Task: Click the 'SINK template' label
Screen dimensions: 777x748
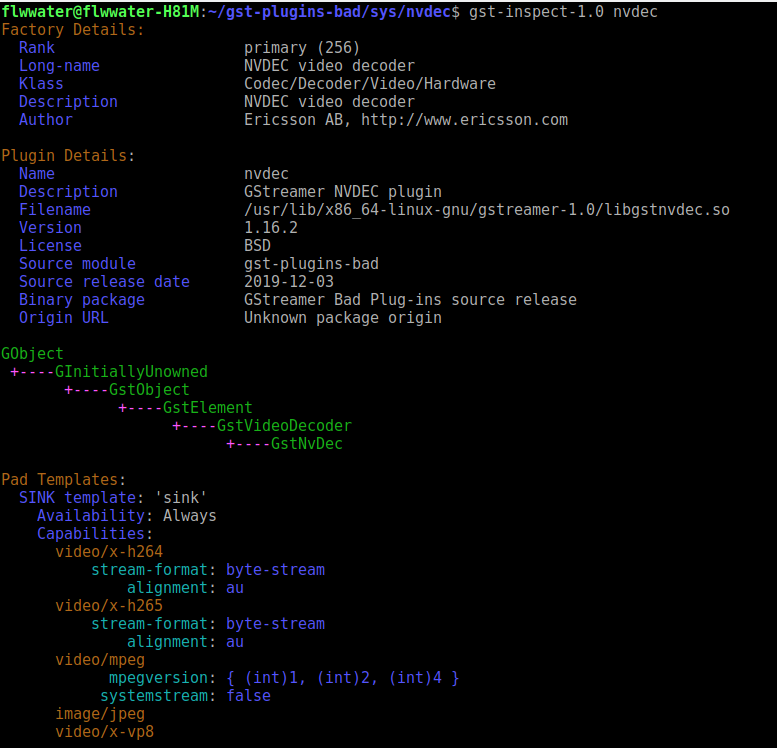Action: [77, 498]
